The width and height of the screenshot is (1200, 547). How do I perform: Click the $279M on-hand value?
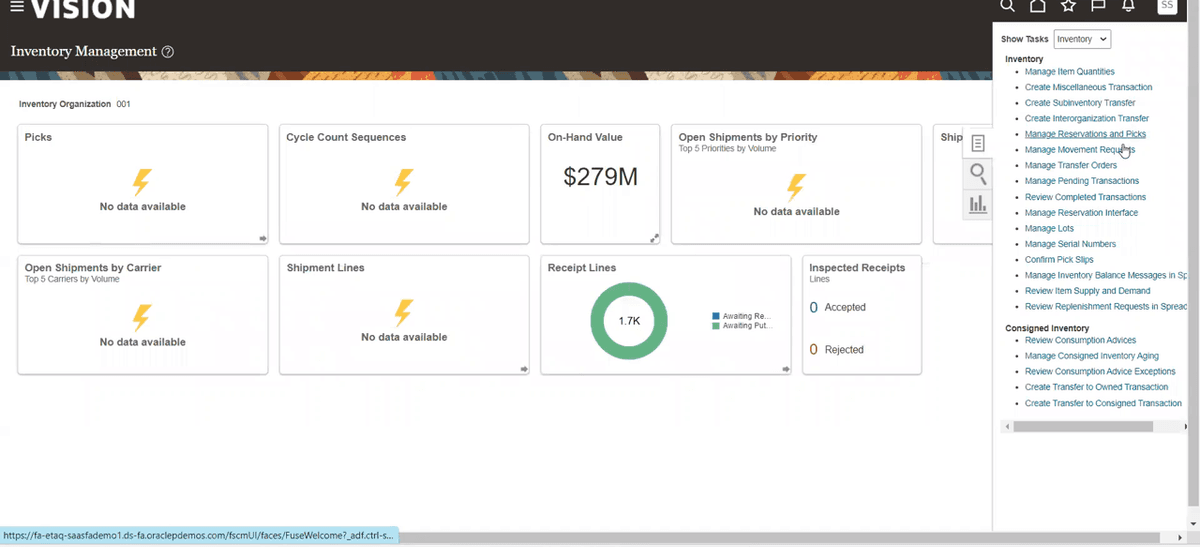tap(600, 178)
